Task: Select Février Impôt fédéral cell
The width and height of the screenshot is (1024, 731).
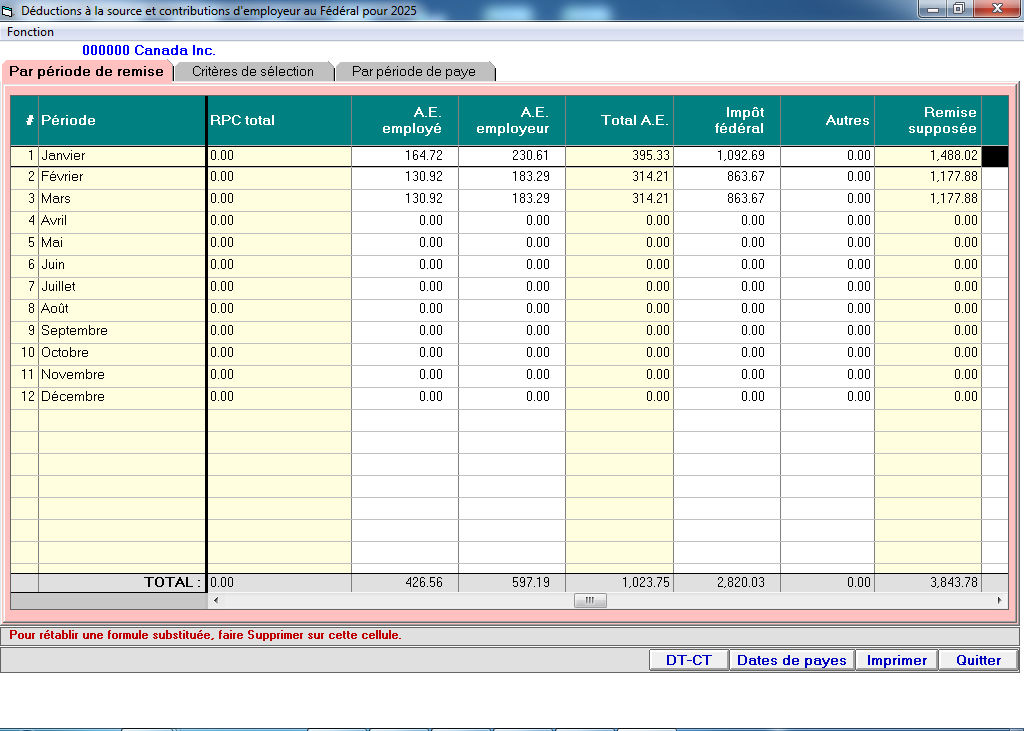Action: [726, 177]
